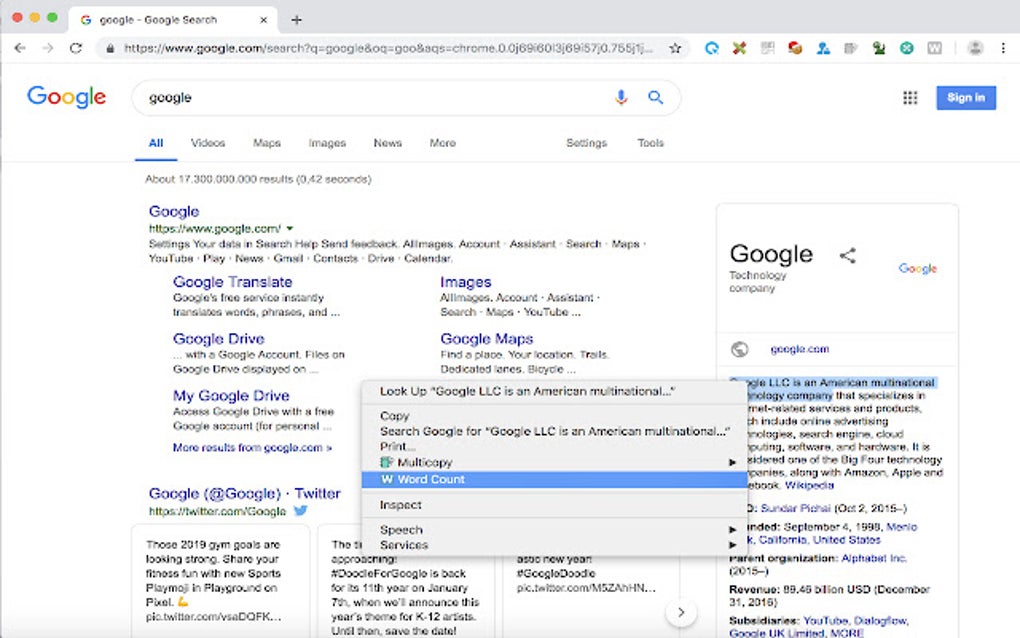1020x638 pixels.
Task: Open a new tab with the plus button
Action: click(297, 20)
